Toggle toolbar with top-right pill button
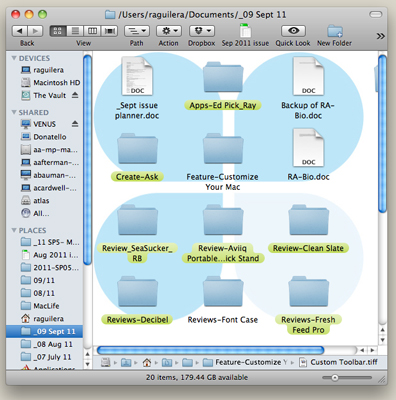This screenshot has height=400, width=396. point(376,14)
